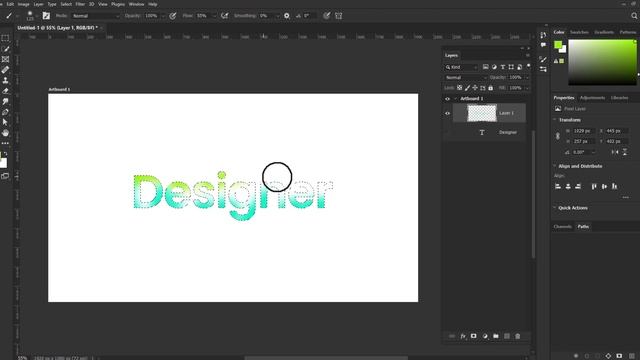Select the Hand tool
The height and width of the screenshot is (360, 640).
pos(5,133)
